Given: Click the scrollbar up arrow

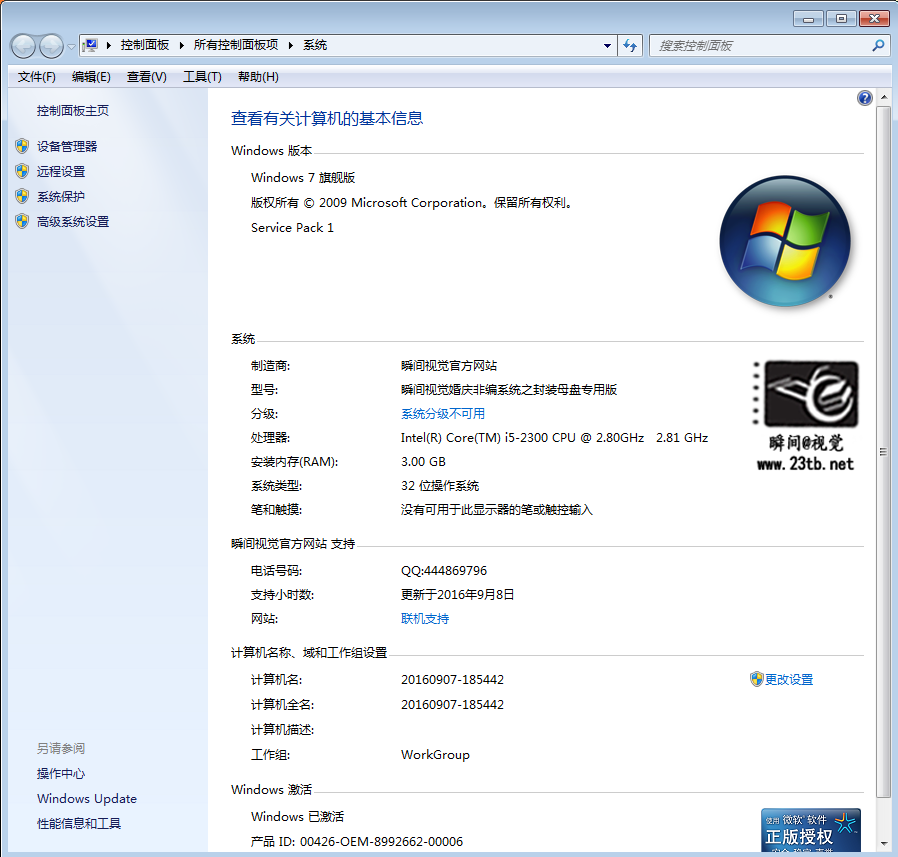Looking at the screenshot, I should [x=884, y=97].
